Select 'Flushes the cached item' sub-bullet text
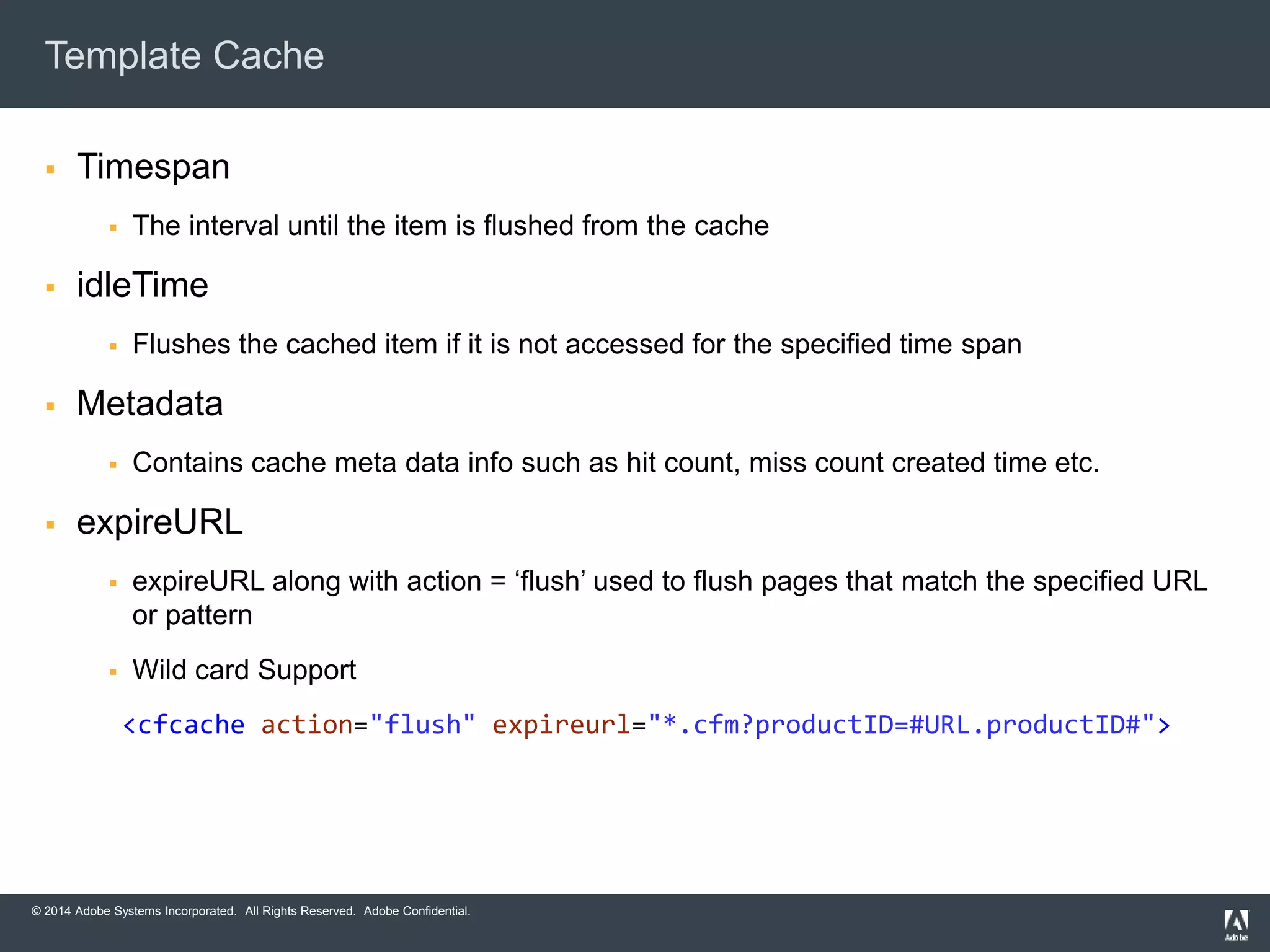 pyautogui.click(x=577, y=344)
